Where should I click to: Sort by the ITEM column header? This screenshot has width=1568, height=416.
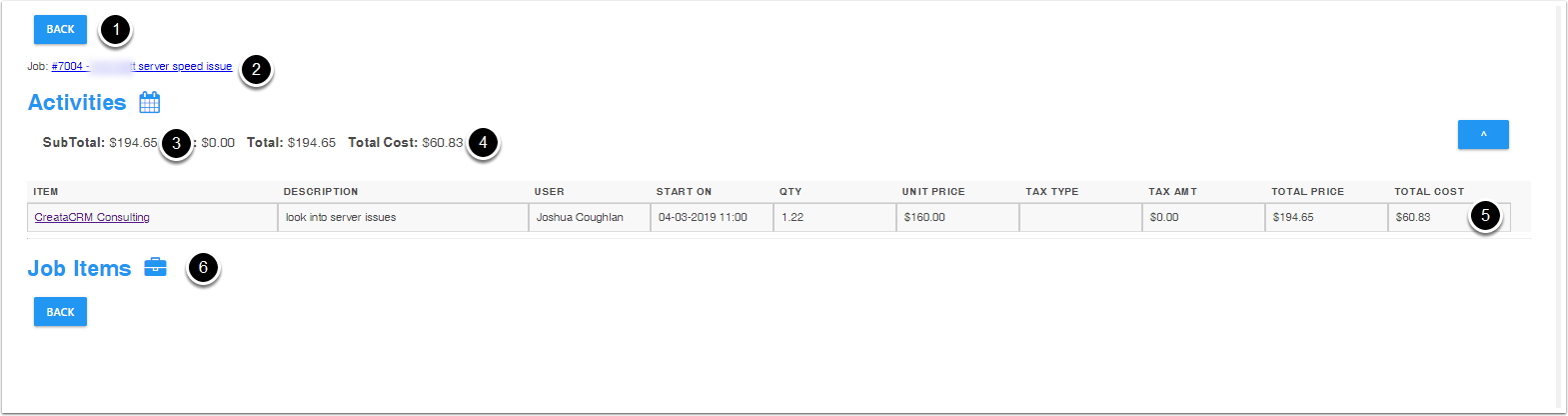[46, 191]
